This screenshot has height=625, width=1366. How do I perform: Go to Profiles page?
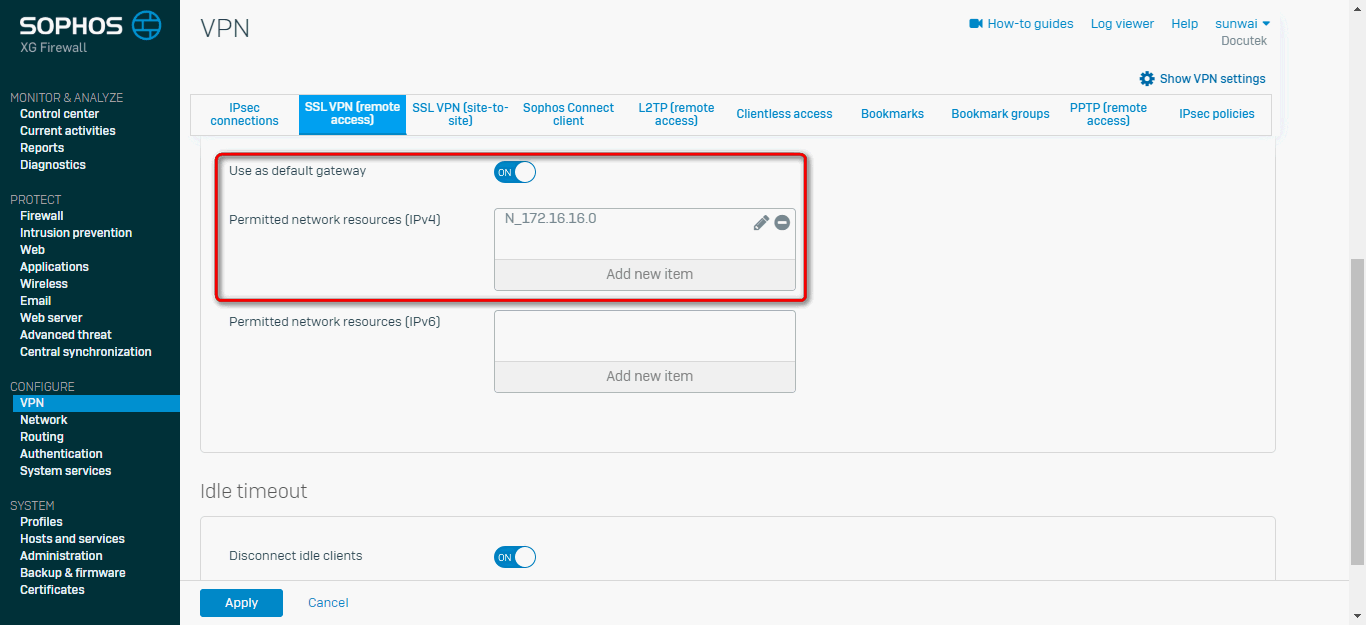coord(41,522)
